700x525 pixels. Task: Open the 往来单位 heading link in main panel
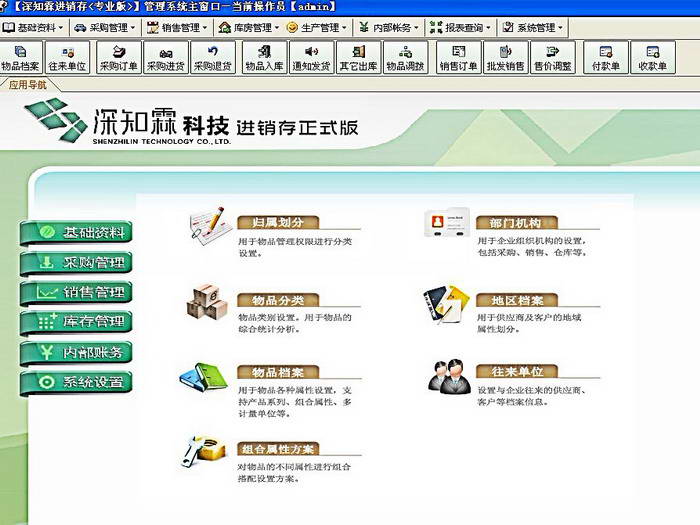coord(517,371)
